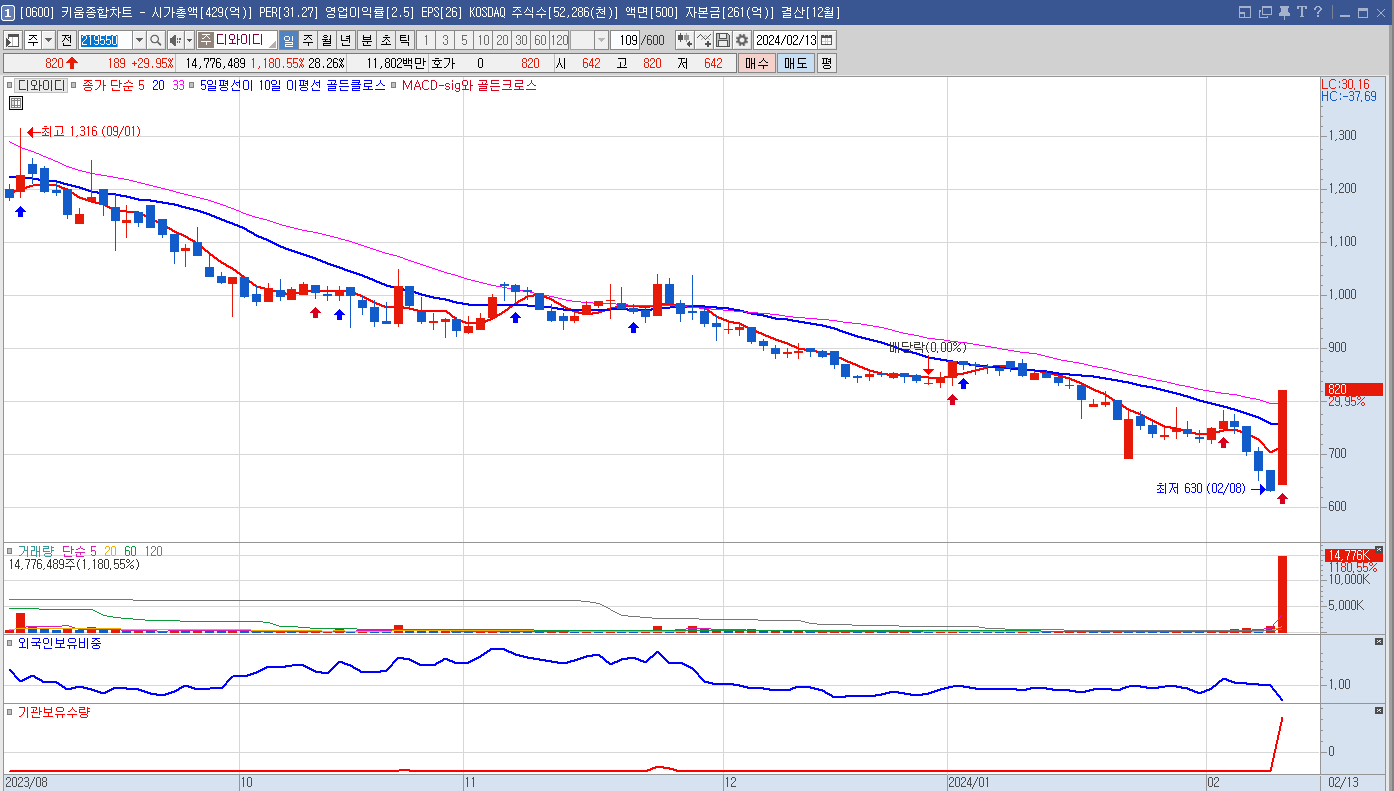1394x791 pixels.
Task: Select interval 20 button
Action: click(x=502, y=40)
